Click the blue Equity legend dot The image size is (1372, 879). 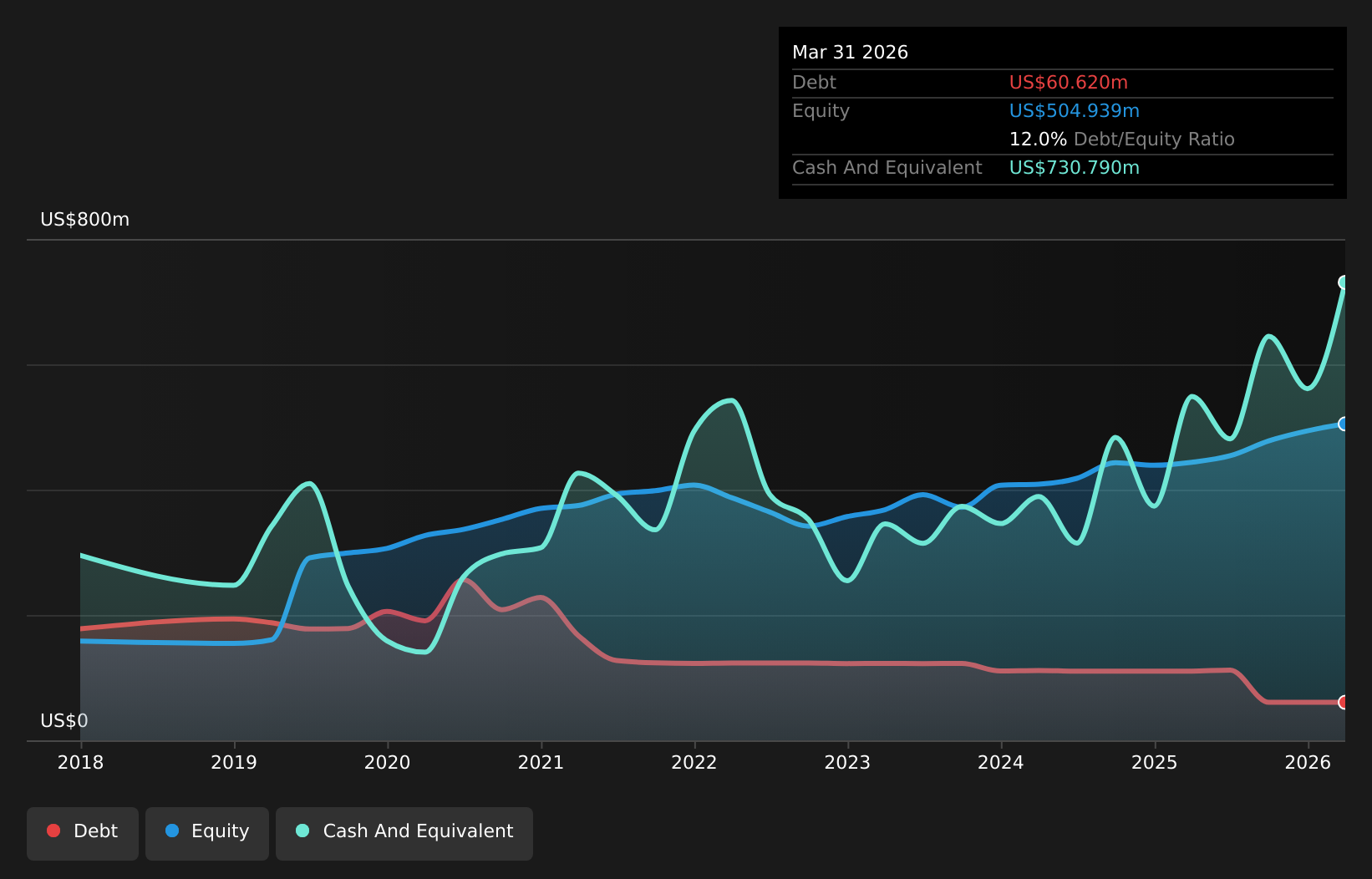[172, 831]
